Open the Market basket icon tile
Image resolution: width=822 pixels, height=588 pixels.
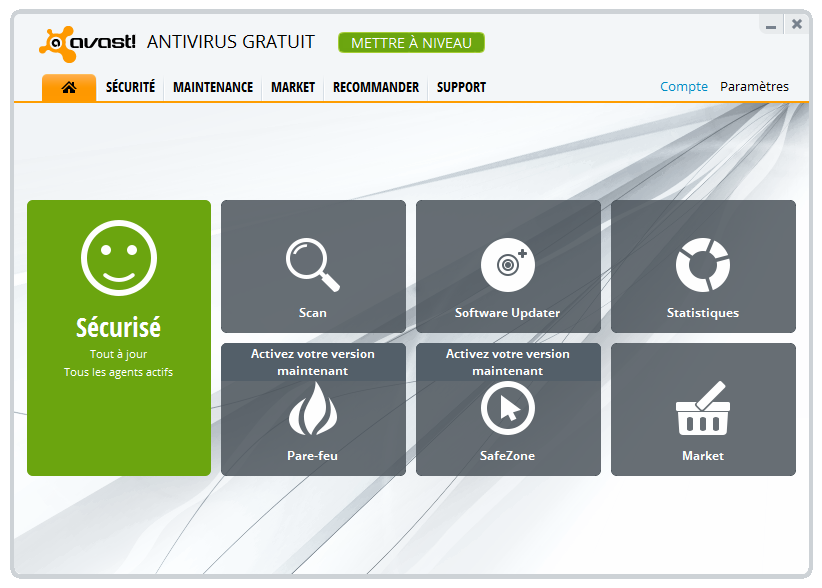(x=703, y=409)
